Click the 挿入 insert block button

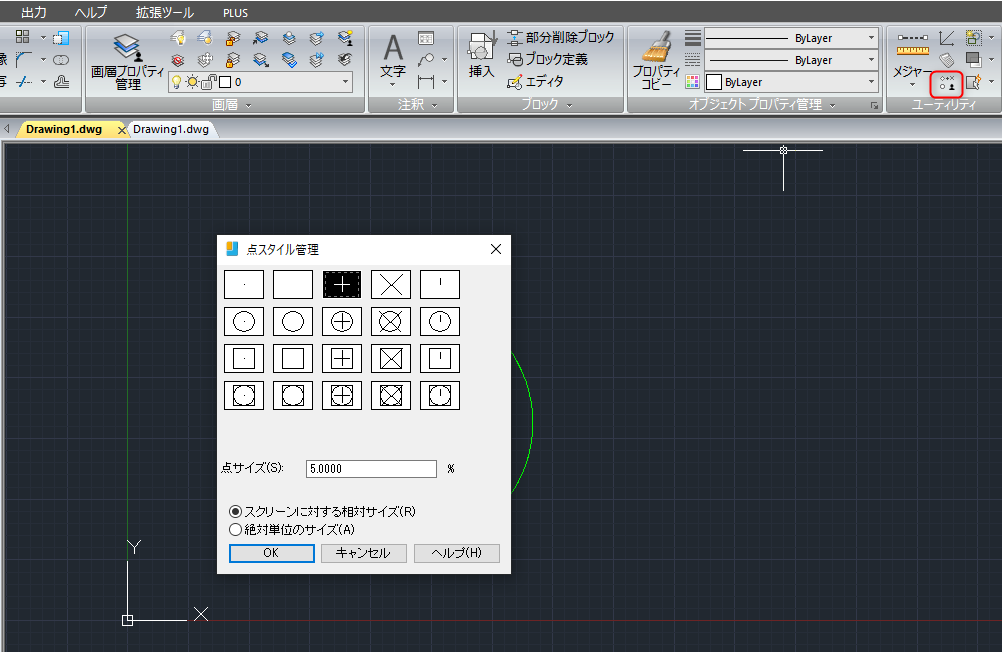[x=481, y=56]
